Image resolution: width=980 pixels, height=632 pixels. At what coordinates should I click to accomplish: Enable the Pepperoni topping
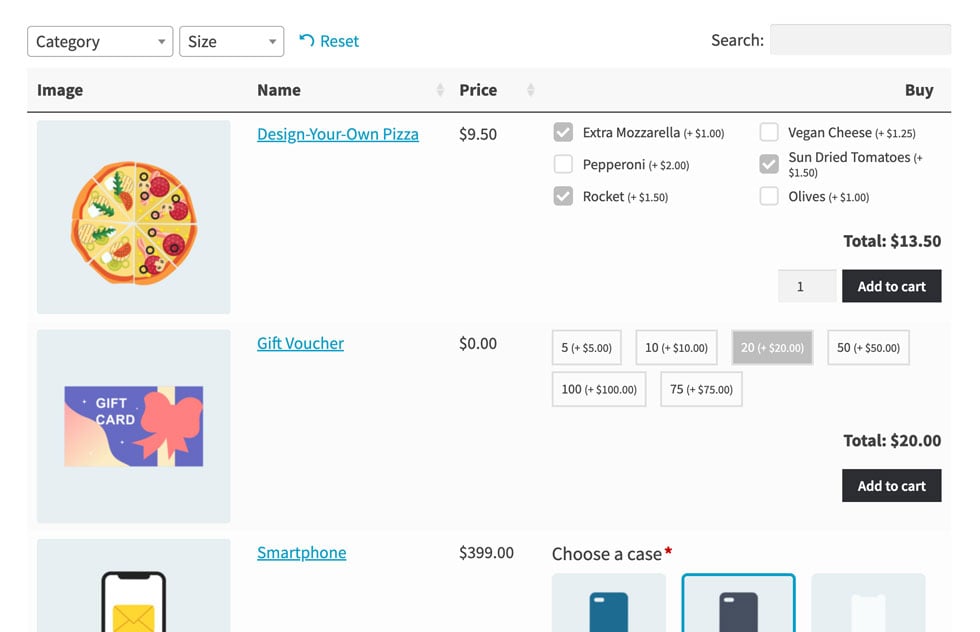click(x=563, y=163)
